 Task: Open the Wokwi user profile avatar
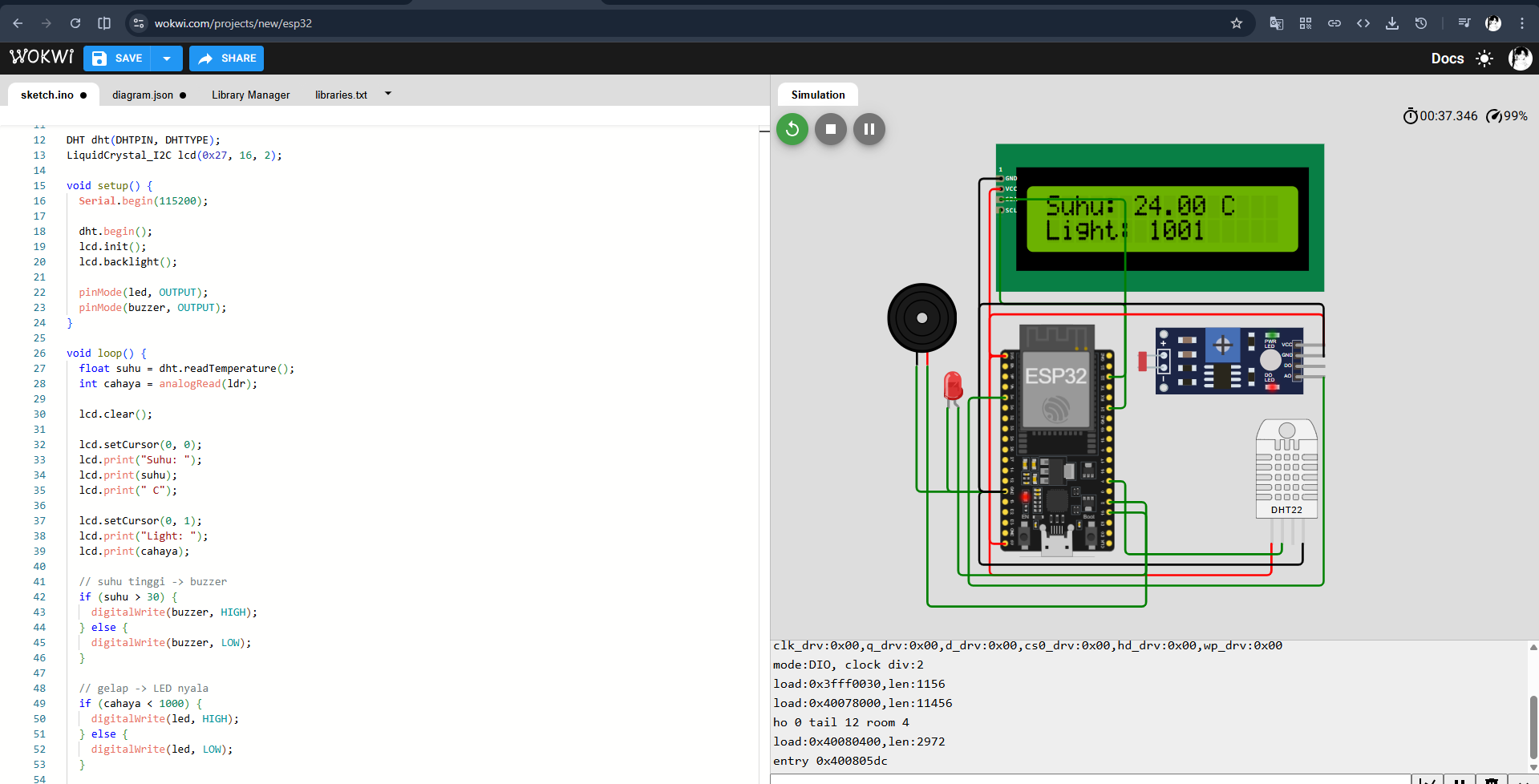pos(1520,59)
